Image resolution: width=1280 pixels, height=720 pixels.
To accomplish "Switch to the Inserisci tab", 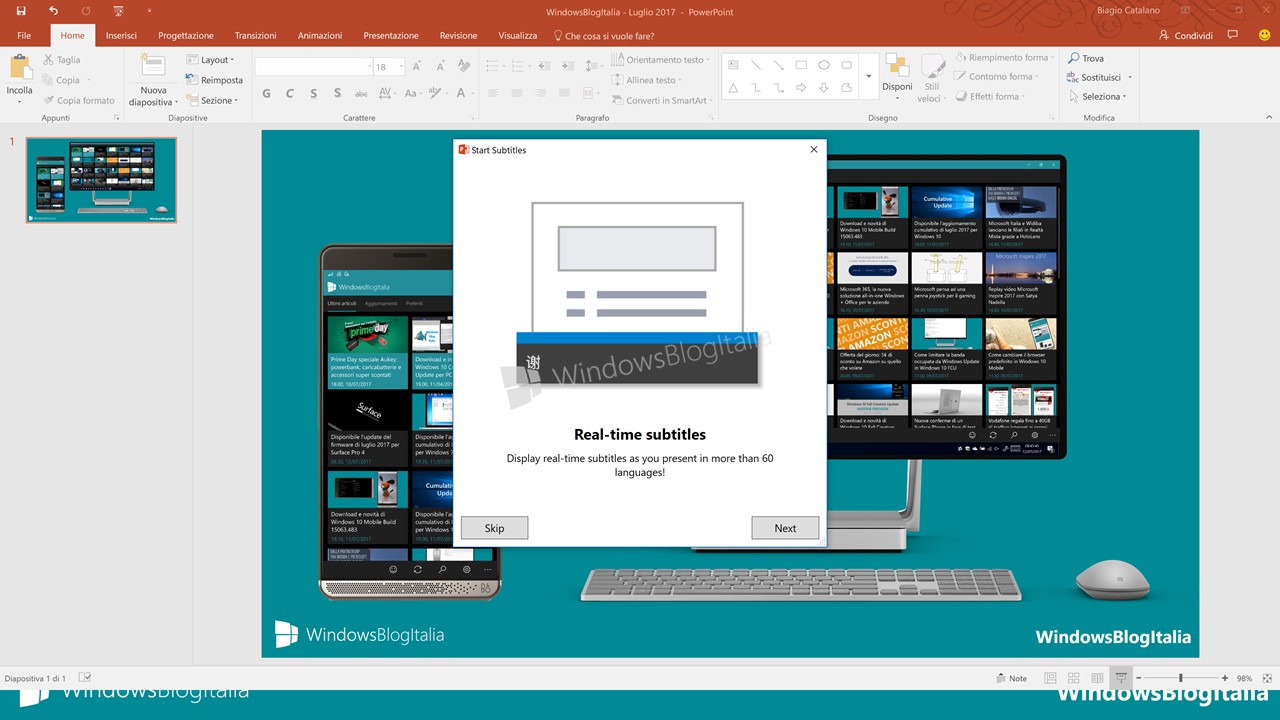I will [x=121, y=35].
